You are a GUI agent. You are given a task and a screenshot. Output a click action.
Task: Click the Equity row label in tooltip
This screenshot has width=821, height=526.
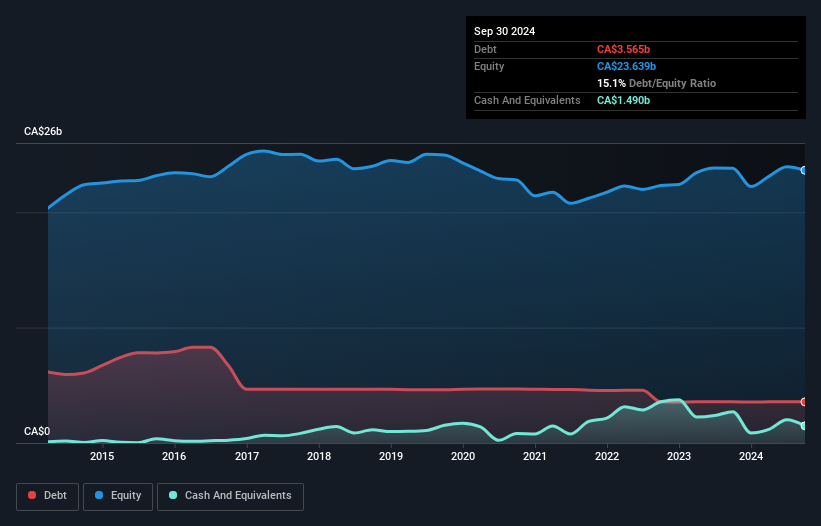click(489, 66)
